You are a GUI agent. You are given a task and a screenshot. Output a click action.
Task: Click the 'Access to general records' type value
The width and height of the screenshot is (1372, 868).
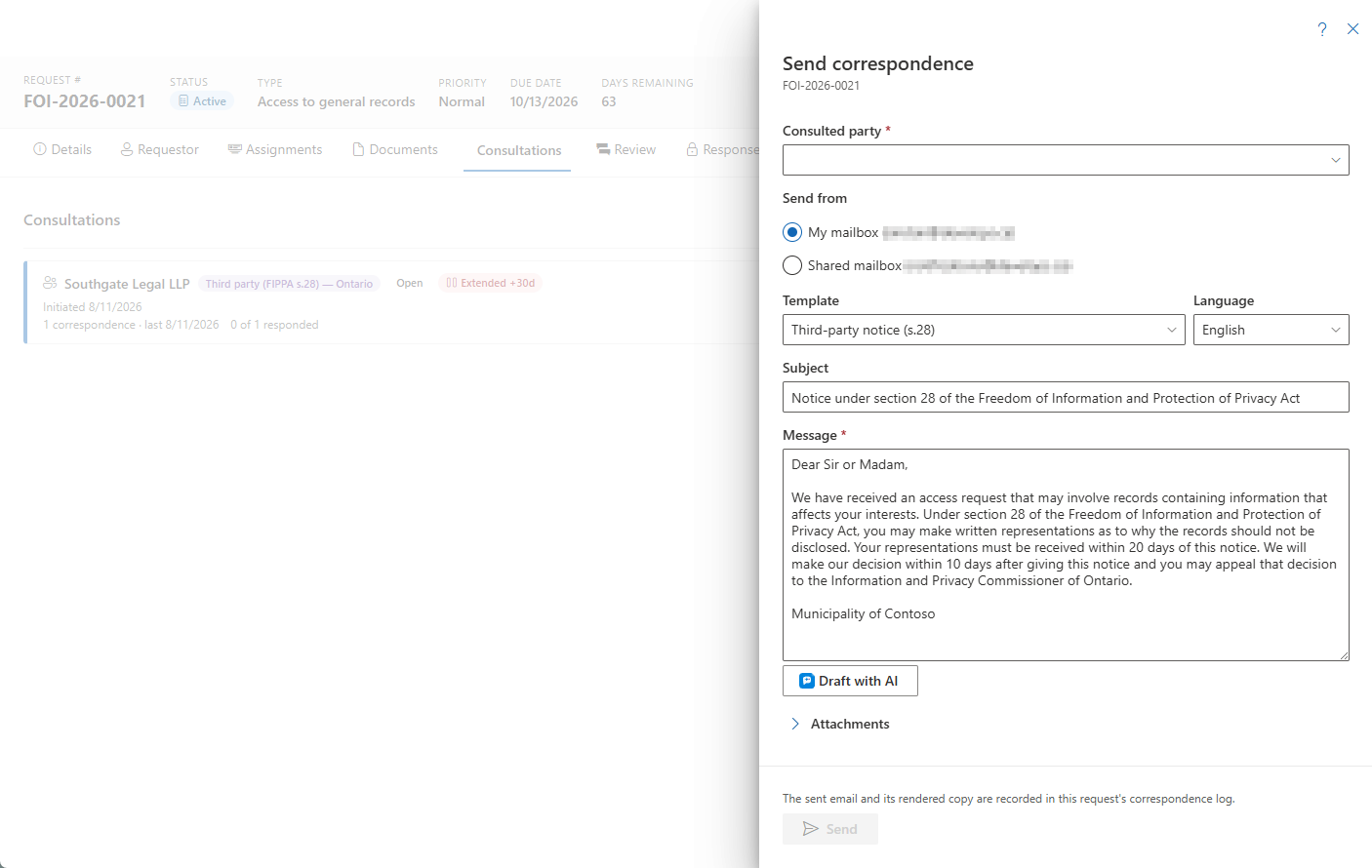coord(337,101)
